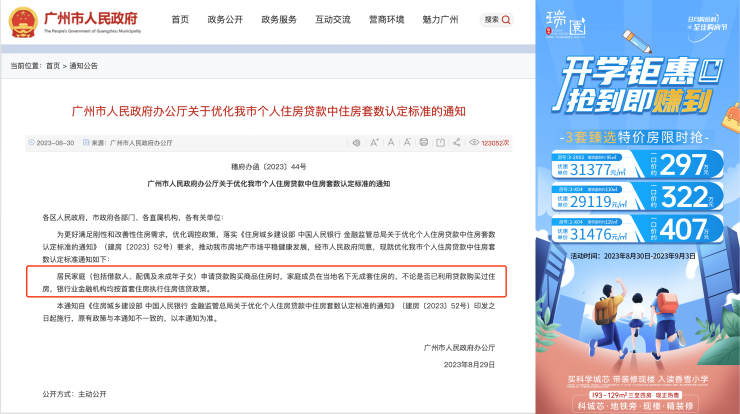Click the Guangzhou government emblem logo
This screenshot has width=740, height=414.
[x=23, y=22]
